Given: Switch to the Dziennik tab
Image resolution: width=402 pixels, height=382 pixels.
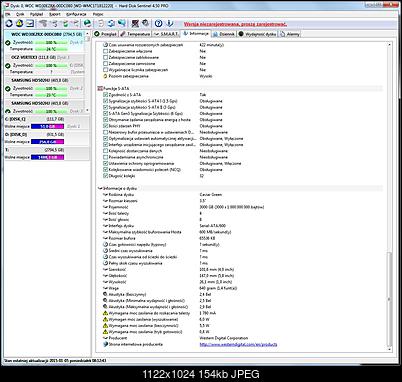Looking at the screenshot, I should tap(224, 34).
